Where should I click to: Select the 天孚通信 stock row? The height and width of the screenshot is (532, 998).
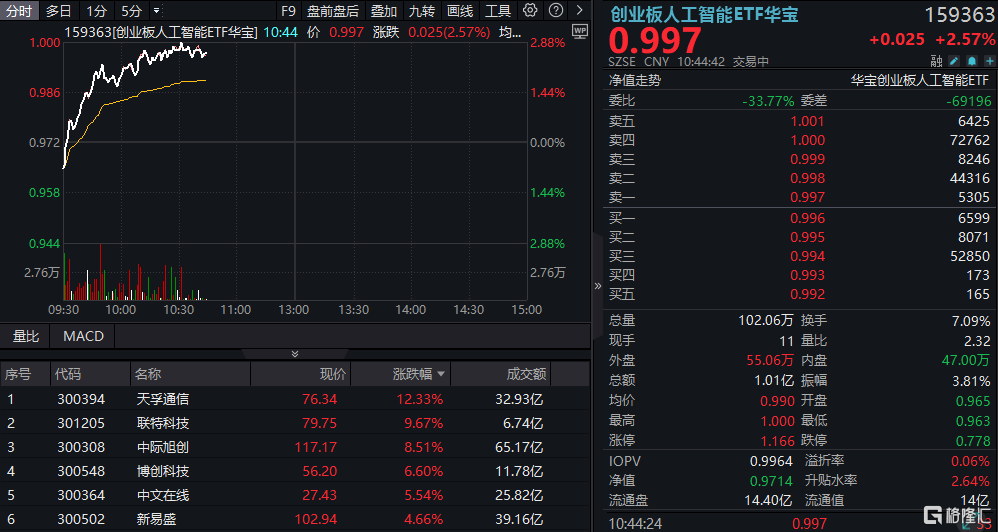click(295, 400)
